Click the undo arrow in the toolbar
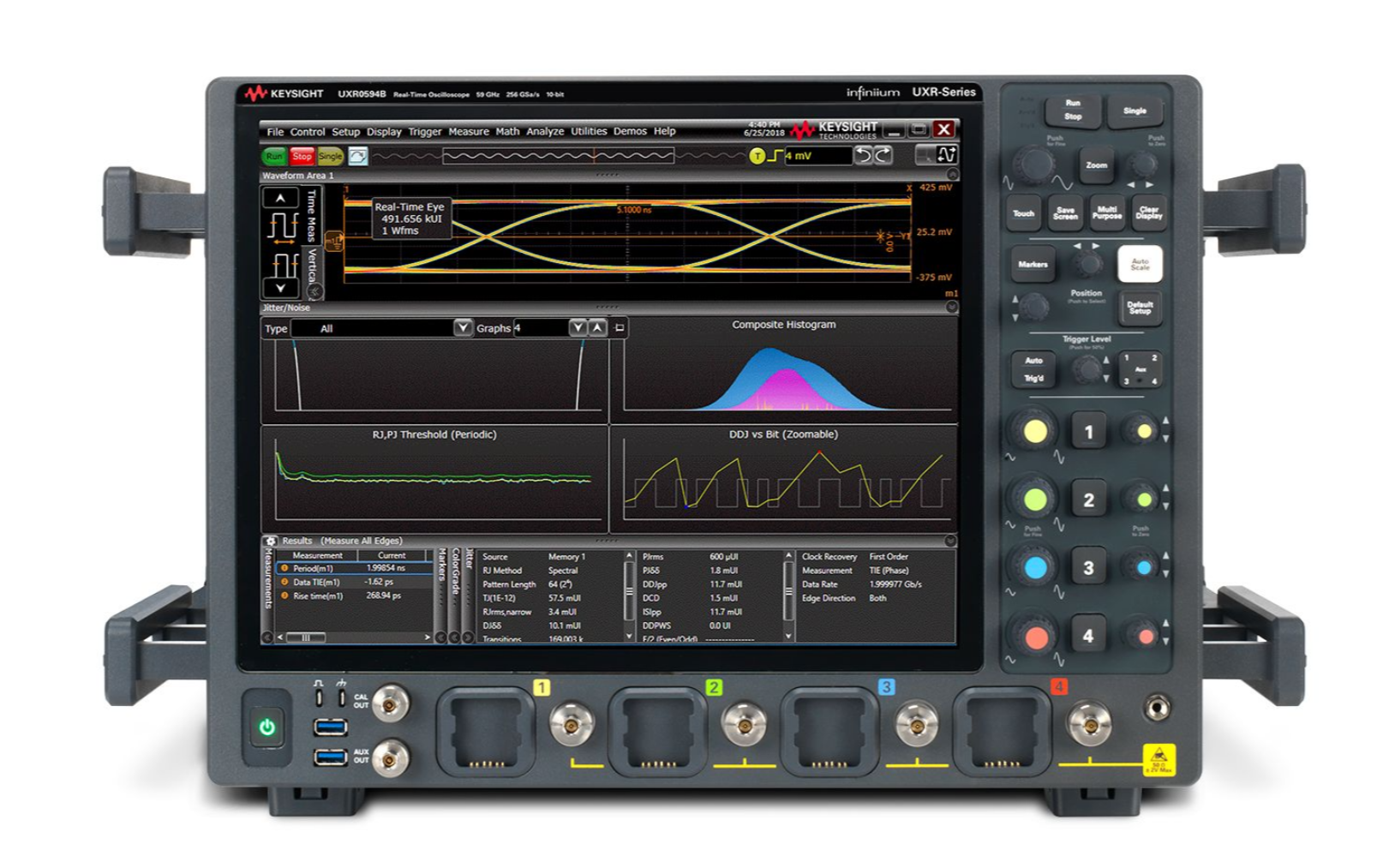The height and width of the screenshot is (868, 1395). (x=864, y=155)
